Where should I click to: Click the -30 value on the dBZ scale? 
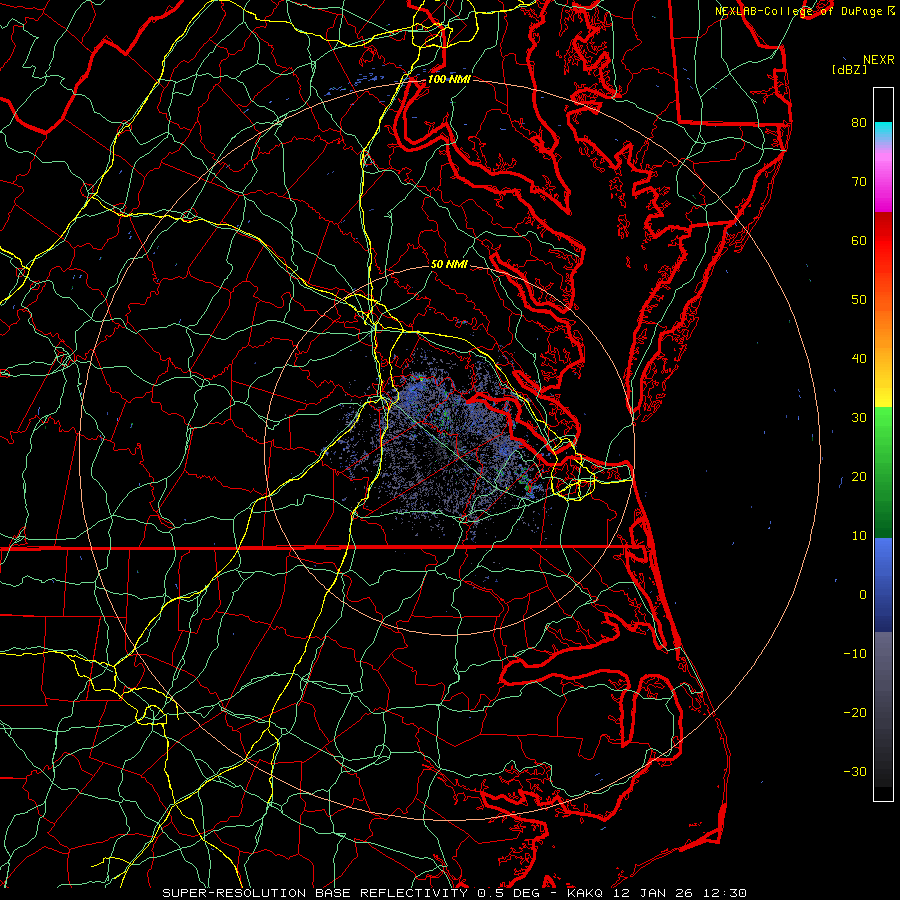coord(855,771)
